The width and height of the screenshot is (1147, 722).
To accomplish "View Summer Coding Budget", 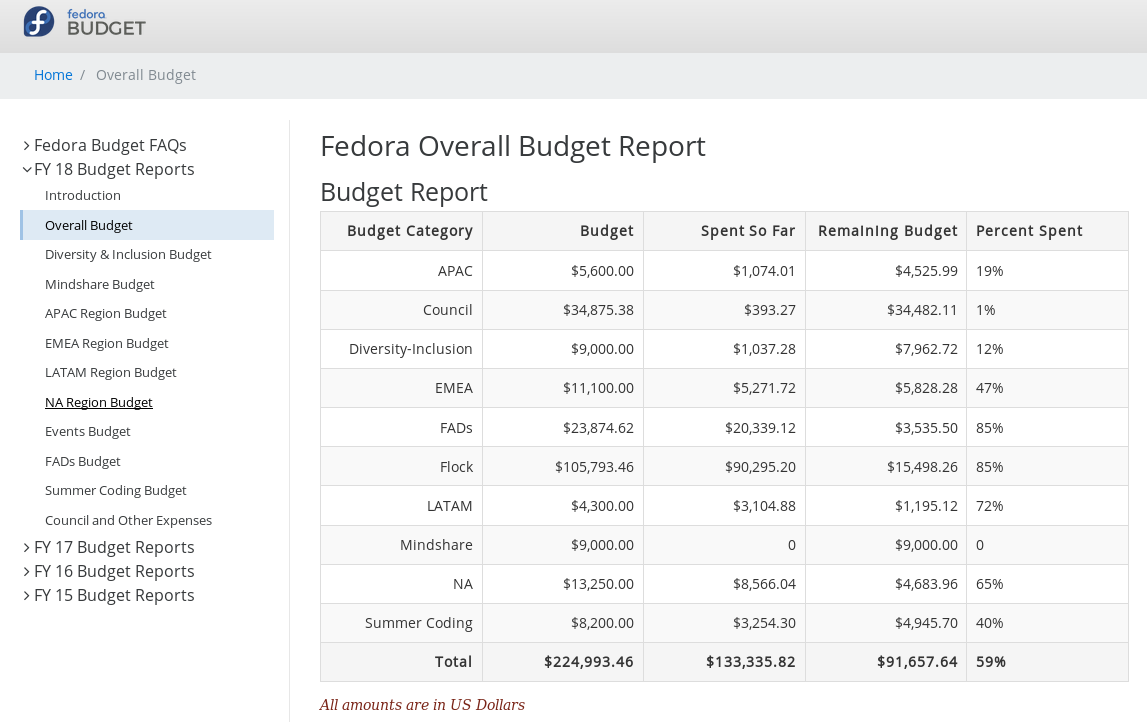I will (x=116, y=491).
